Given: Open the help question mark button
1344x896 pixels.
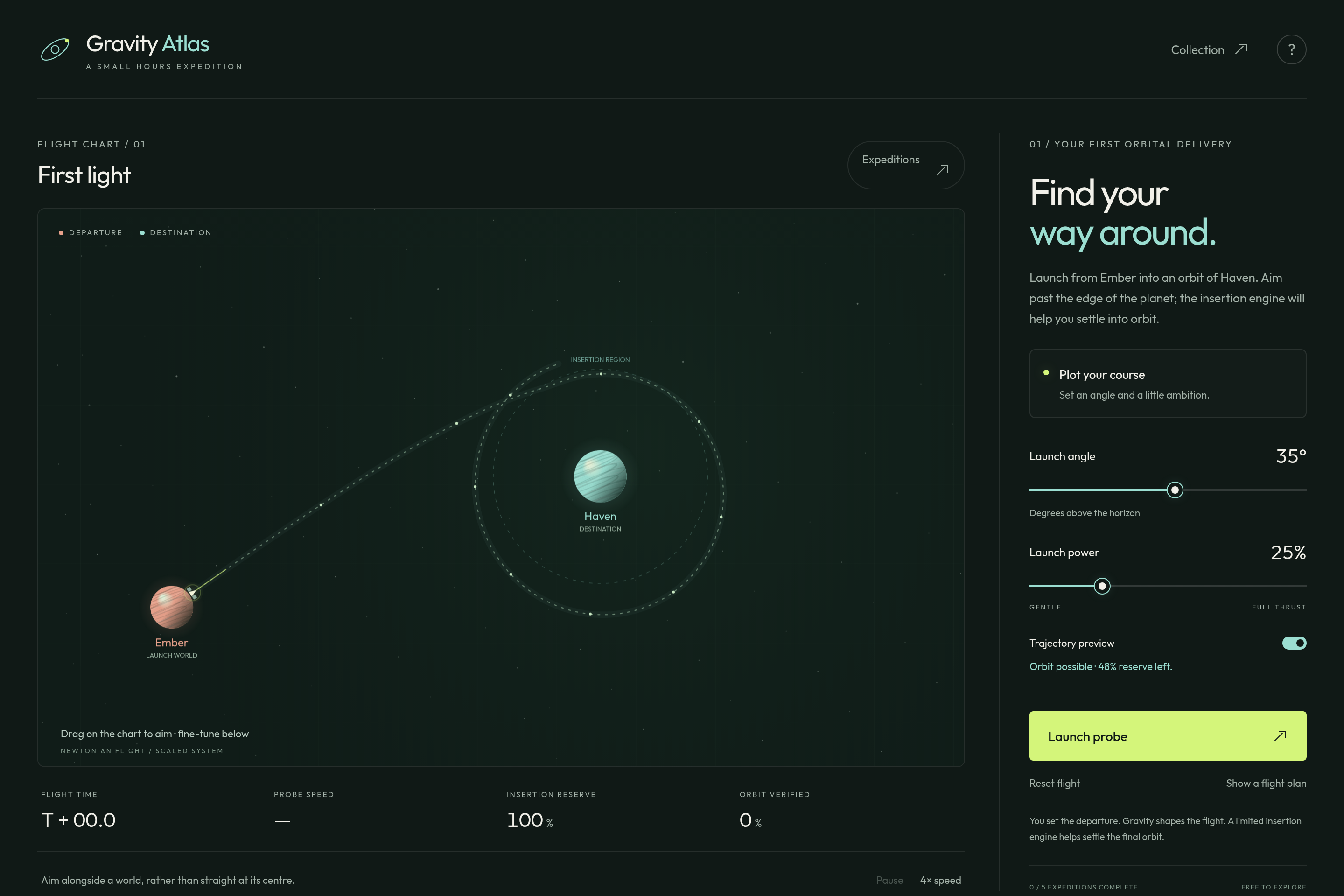Looking at the screenshot, I should pos(1291,50).
